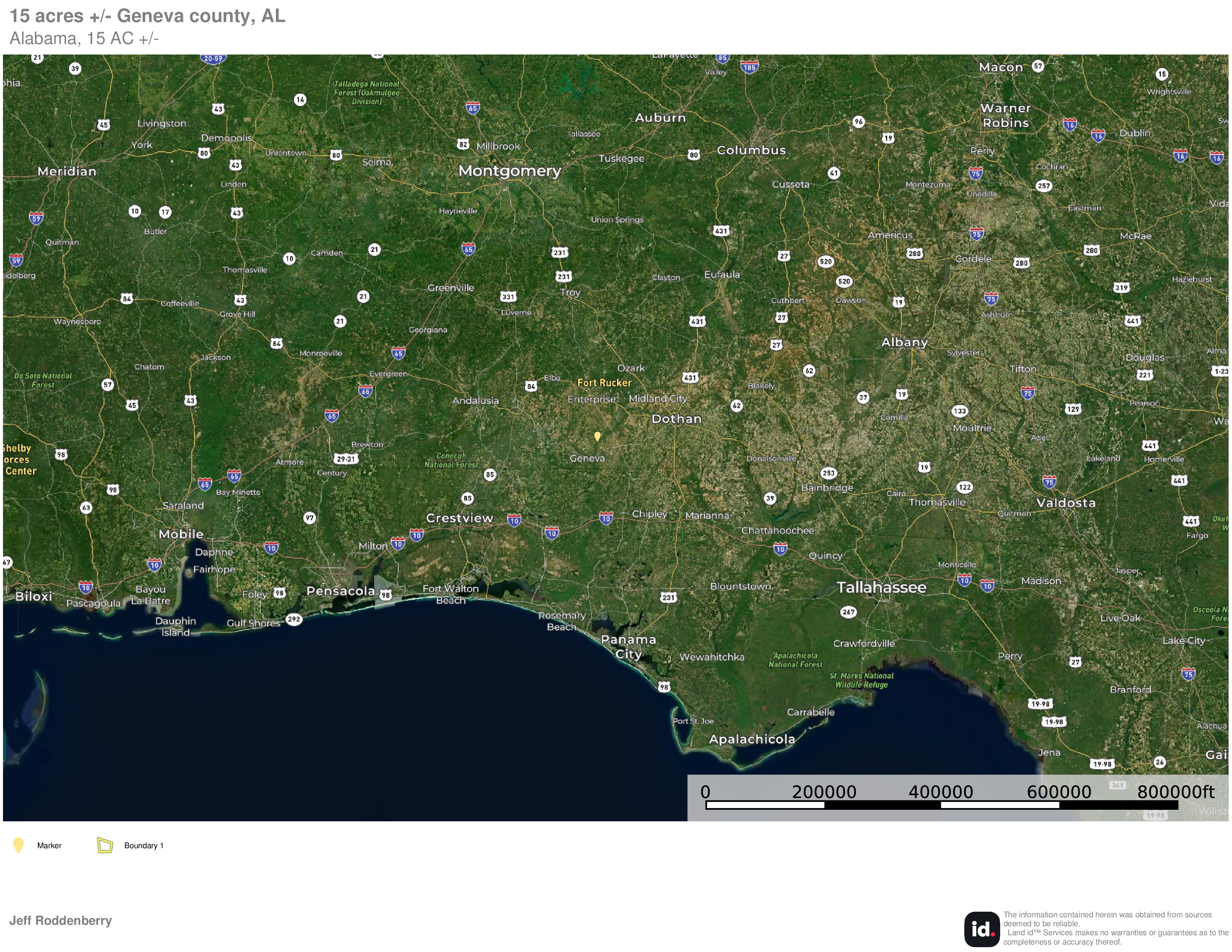Screen dimensions: 1232x952
Task: Click the Conecuh National Forest label
Action: click(451, 460)
